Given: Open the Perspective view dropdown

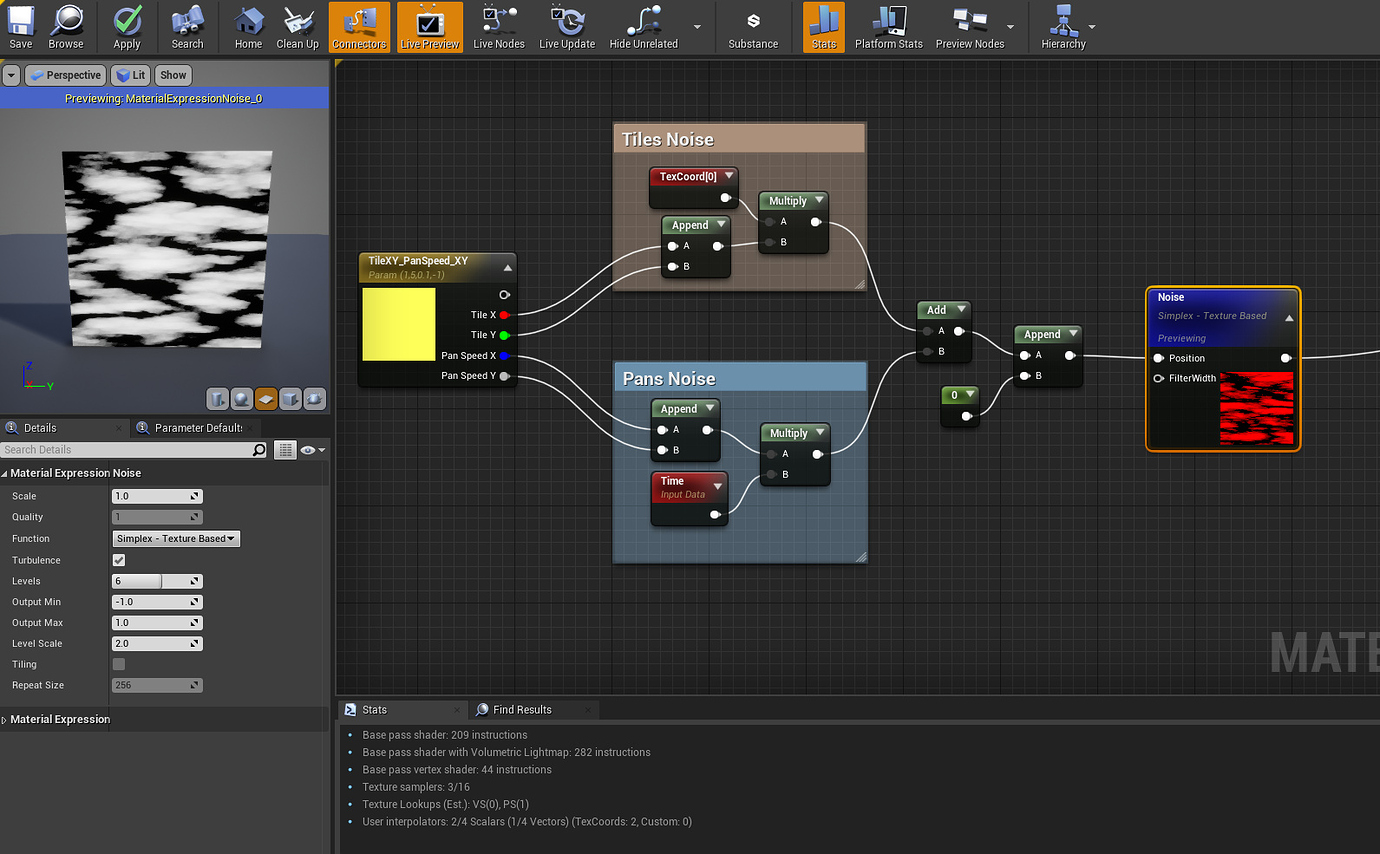Looking at the screenshot, I should pyautogui.click(x=65, y=75).
